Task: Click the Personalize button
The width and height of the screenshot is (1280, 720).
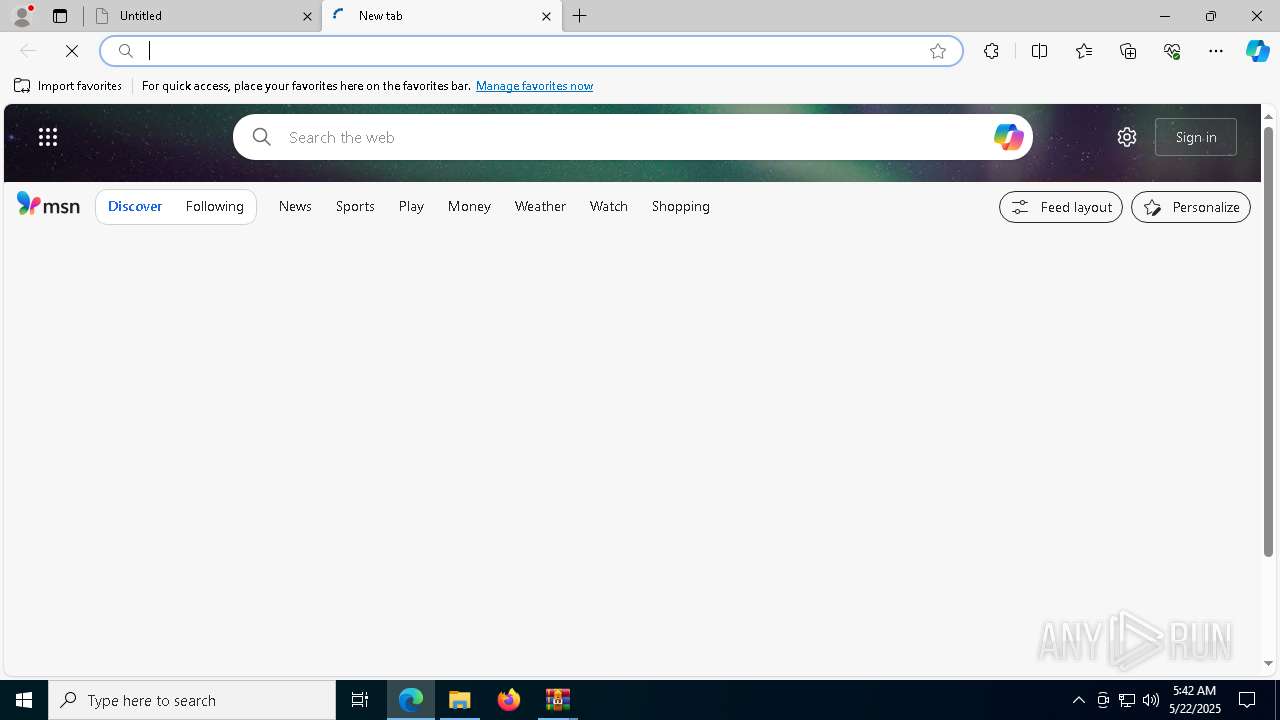Action: pos(1191,207)
